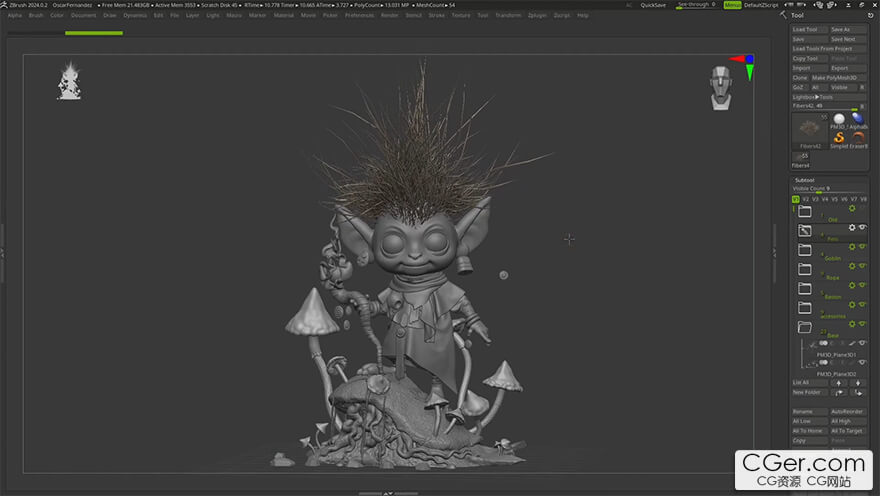Toggle visibility eye of Base folder
Viewport: 880px width, 496px height.
[862, 324]
